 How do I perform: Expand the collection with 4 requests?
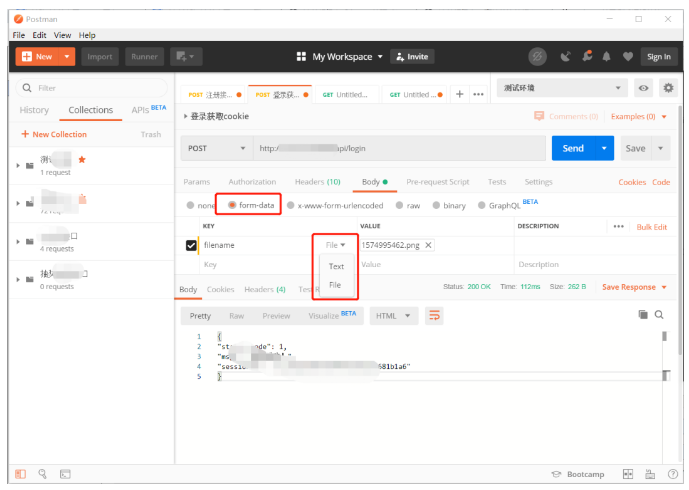pos(18,242)
